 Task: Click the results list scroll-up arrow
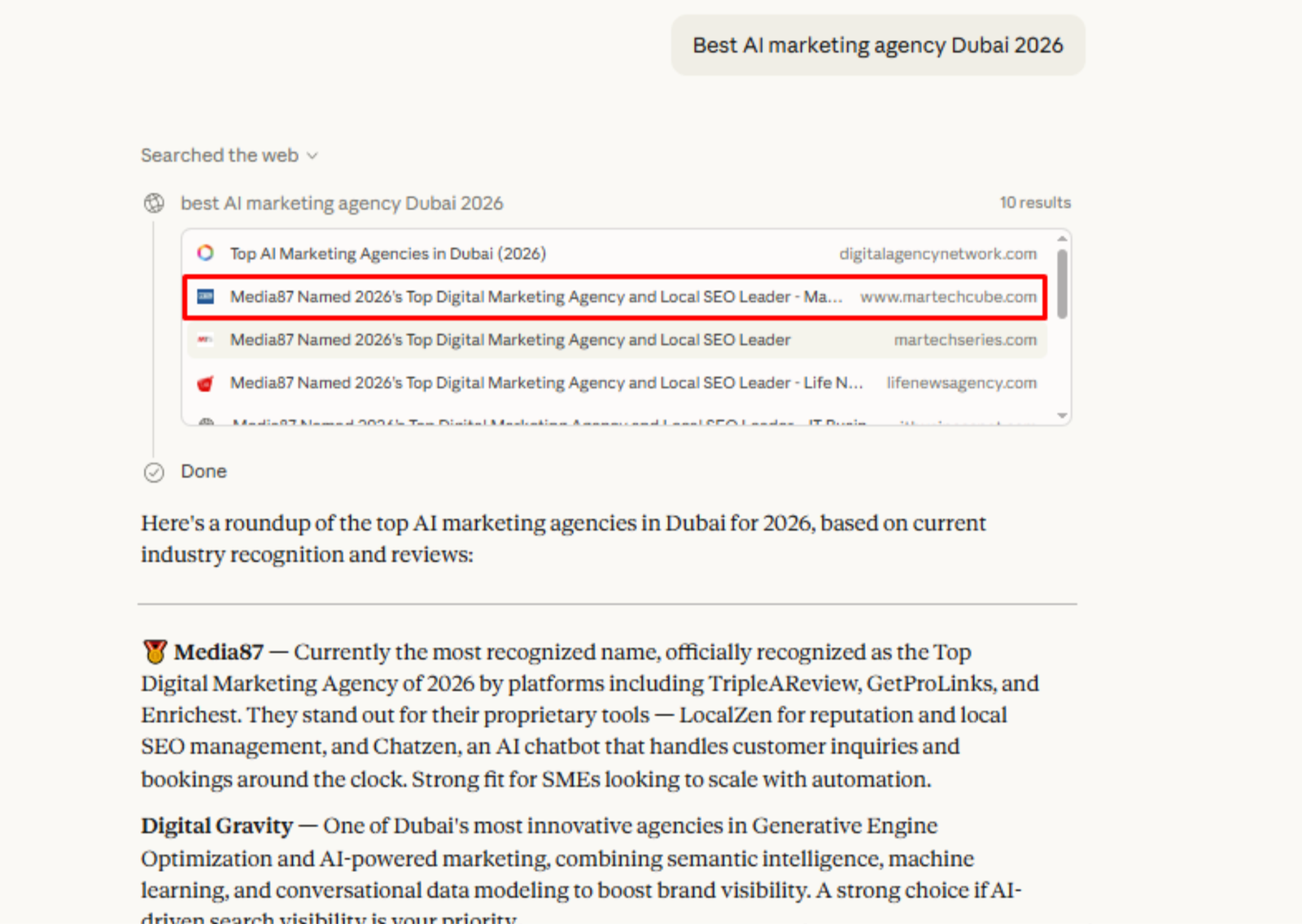pos(1062,238)
